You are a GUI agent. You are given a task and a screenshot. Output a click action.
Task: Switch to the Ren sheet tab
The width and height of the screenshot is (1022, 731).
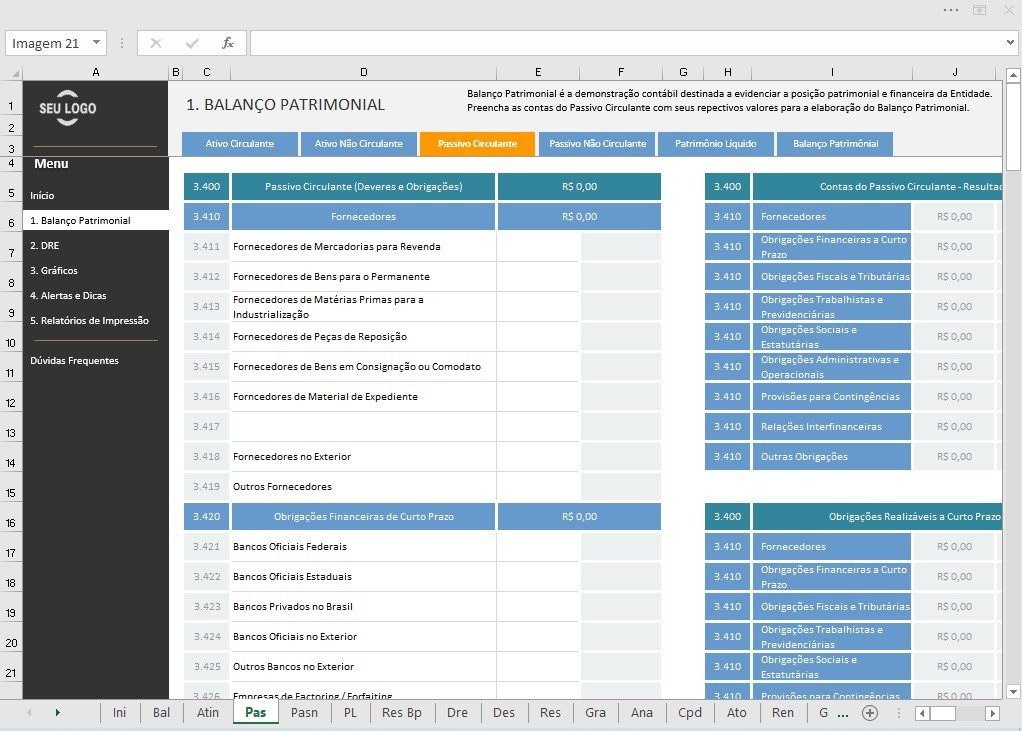pyautogui.click(x=783, y=713)
